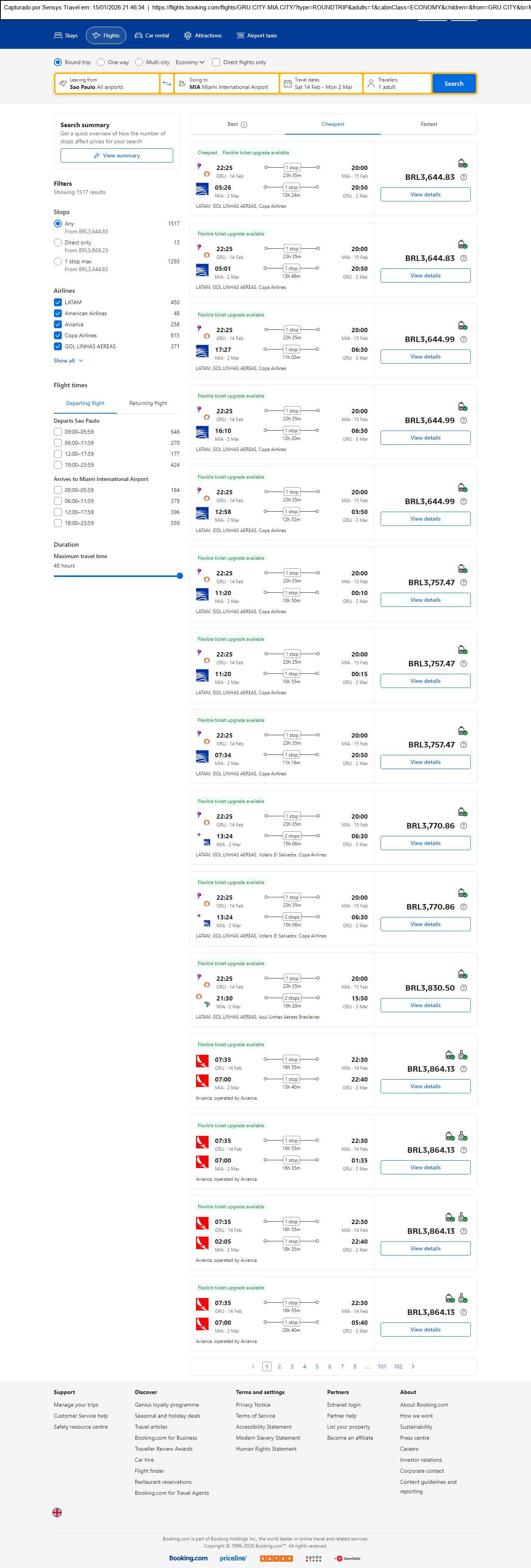Open the Economy cabin class dropdown
This screenshot has height=1568, width=531.
[x=190, y=62]
